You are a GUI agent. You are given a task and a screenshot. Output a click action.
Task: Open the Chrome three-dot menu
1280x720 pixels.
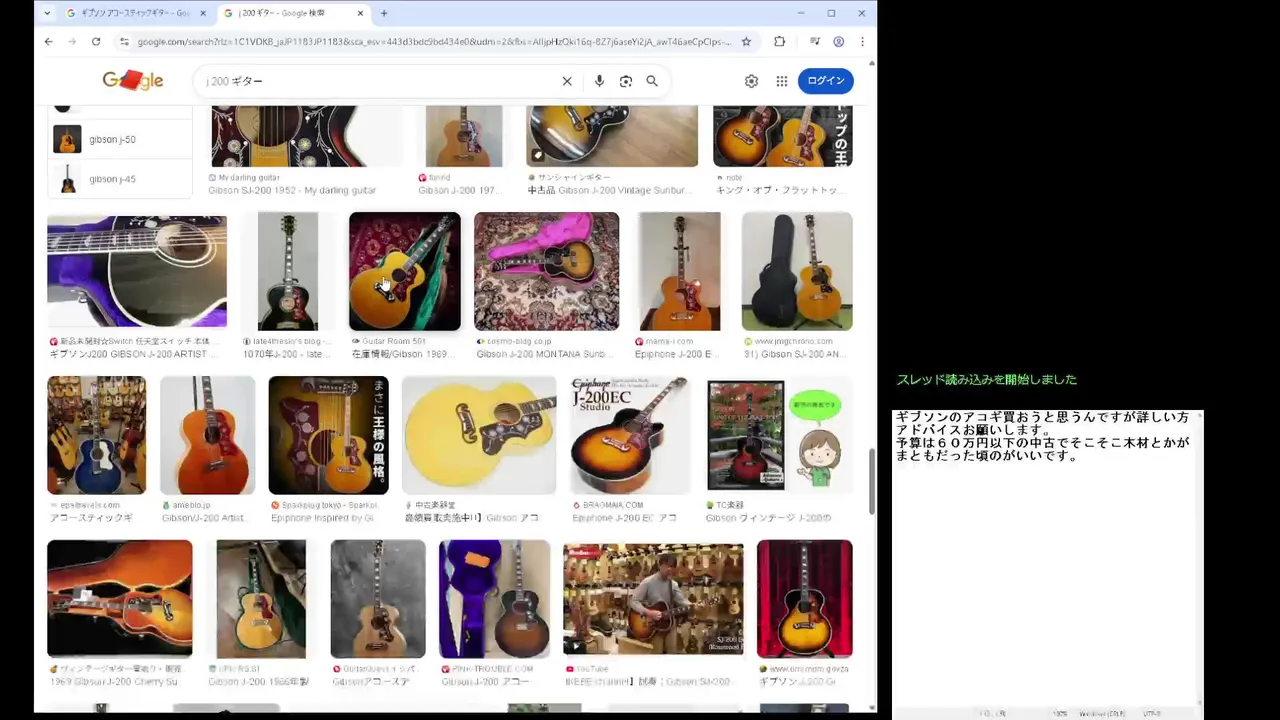coord(862,41)
